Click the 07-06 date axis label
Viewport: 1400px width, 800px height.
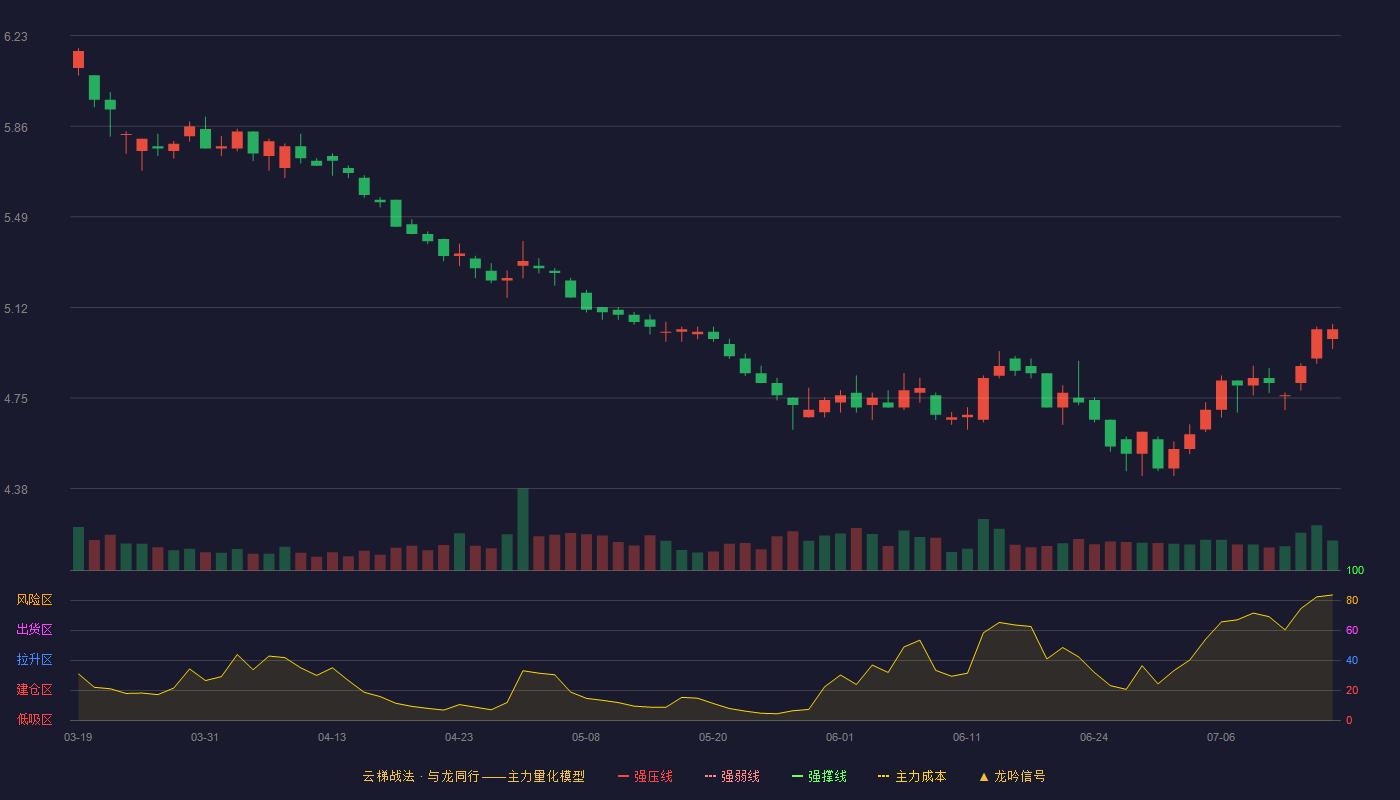click(x=1221, y=737)
